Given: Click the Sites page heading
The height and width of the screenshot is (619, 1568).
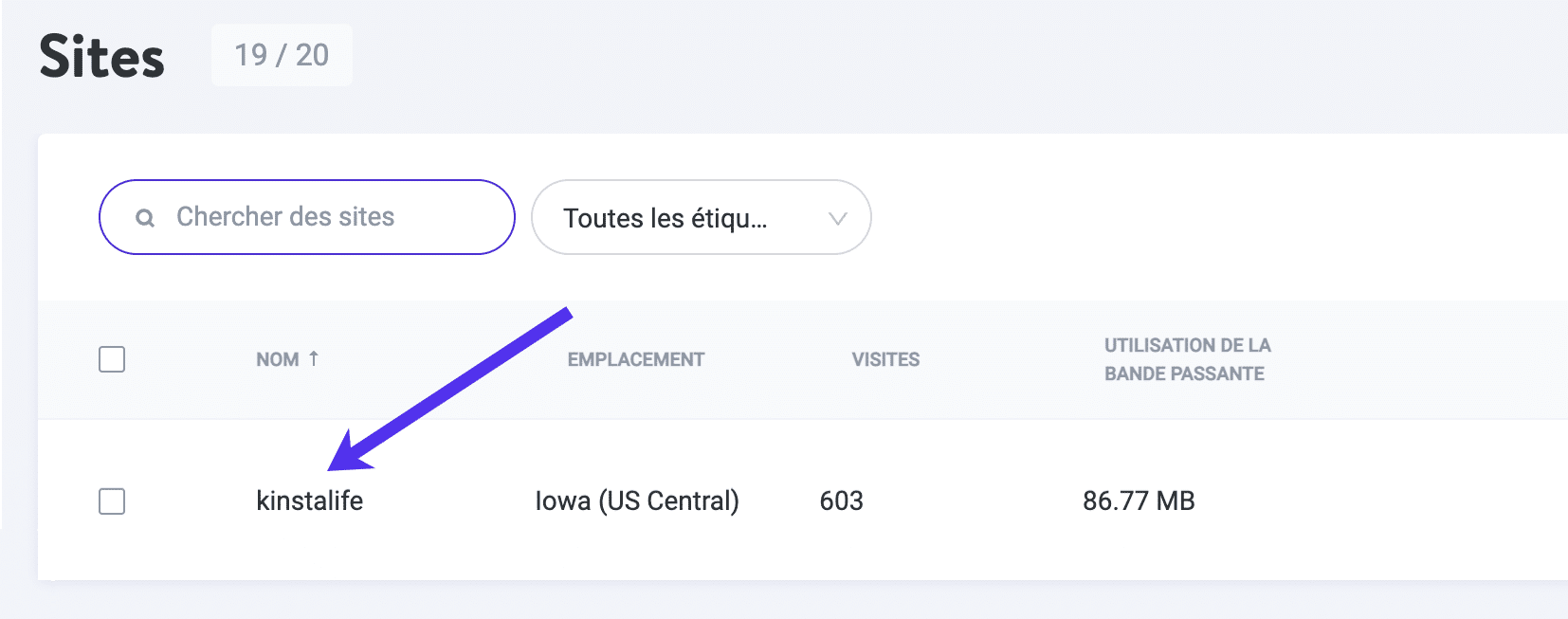Looking at the screenshot, I should point(101,57).
